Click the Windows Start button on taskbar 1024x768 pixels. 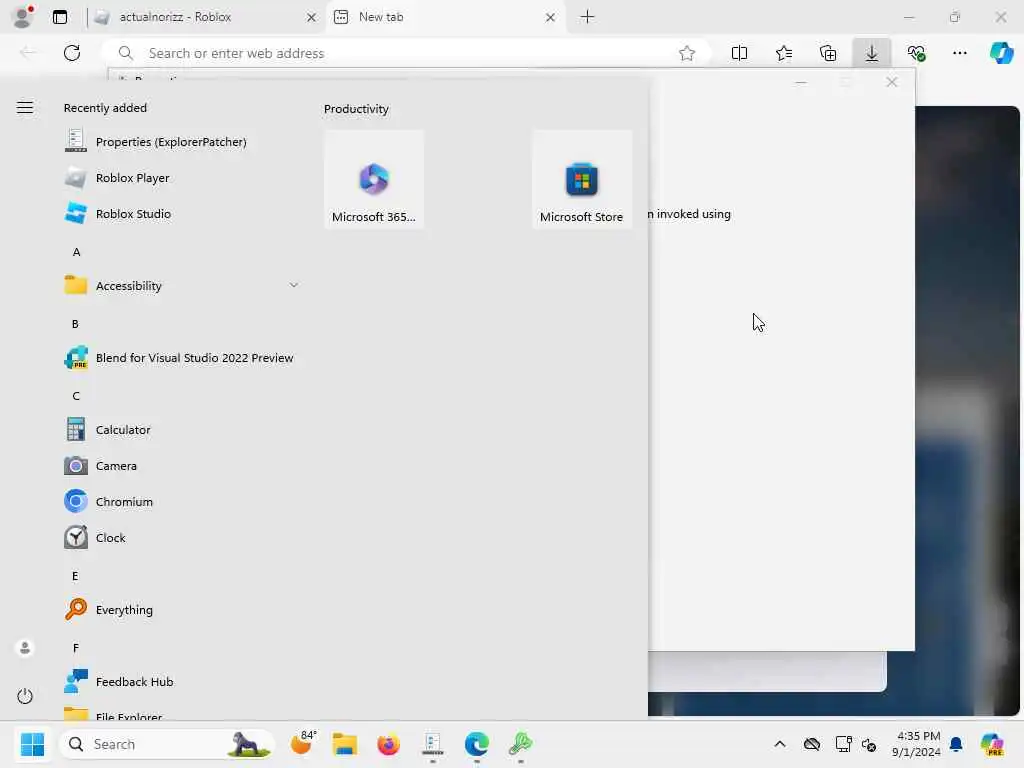tap(32, 744)
